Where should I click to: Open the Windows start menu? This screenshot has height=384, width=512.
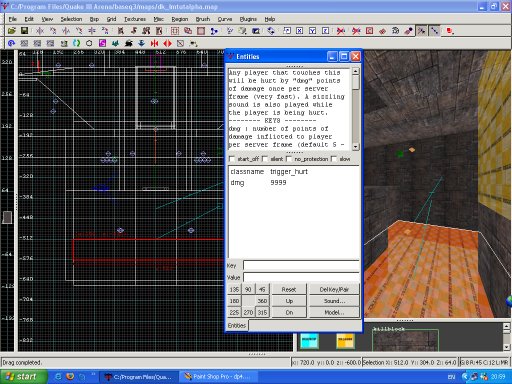[23, 377]
